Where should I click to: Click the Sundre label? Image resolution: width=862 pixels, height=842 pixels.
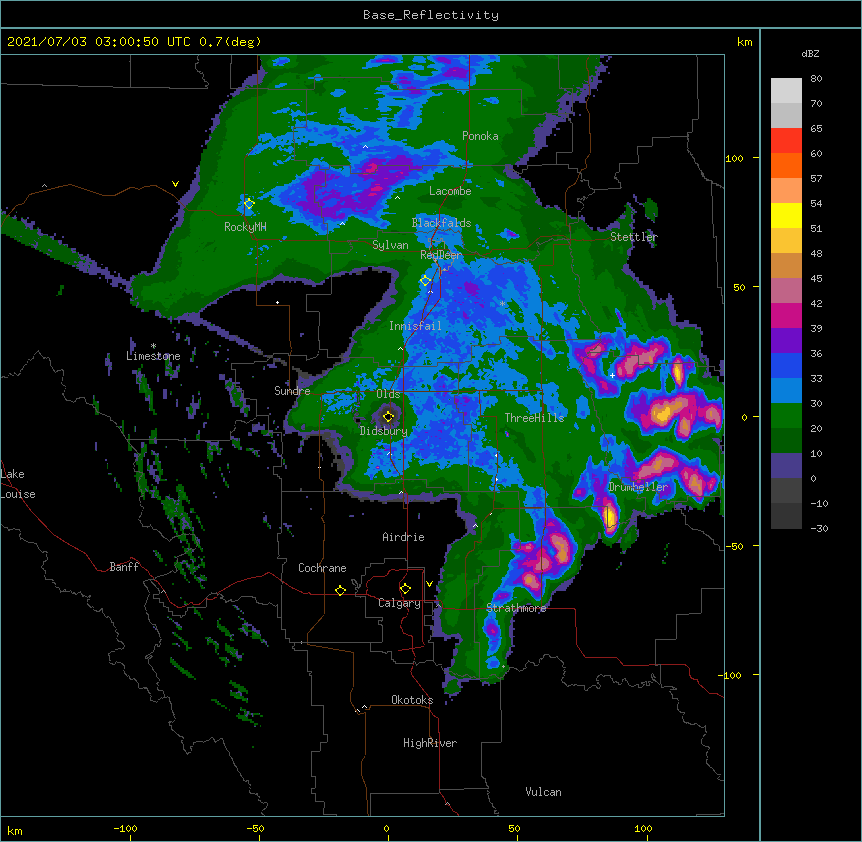click(x=292, y=391)
